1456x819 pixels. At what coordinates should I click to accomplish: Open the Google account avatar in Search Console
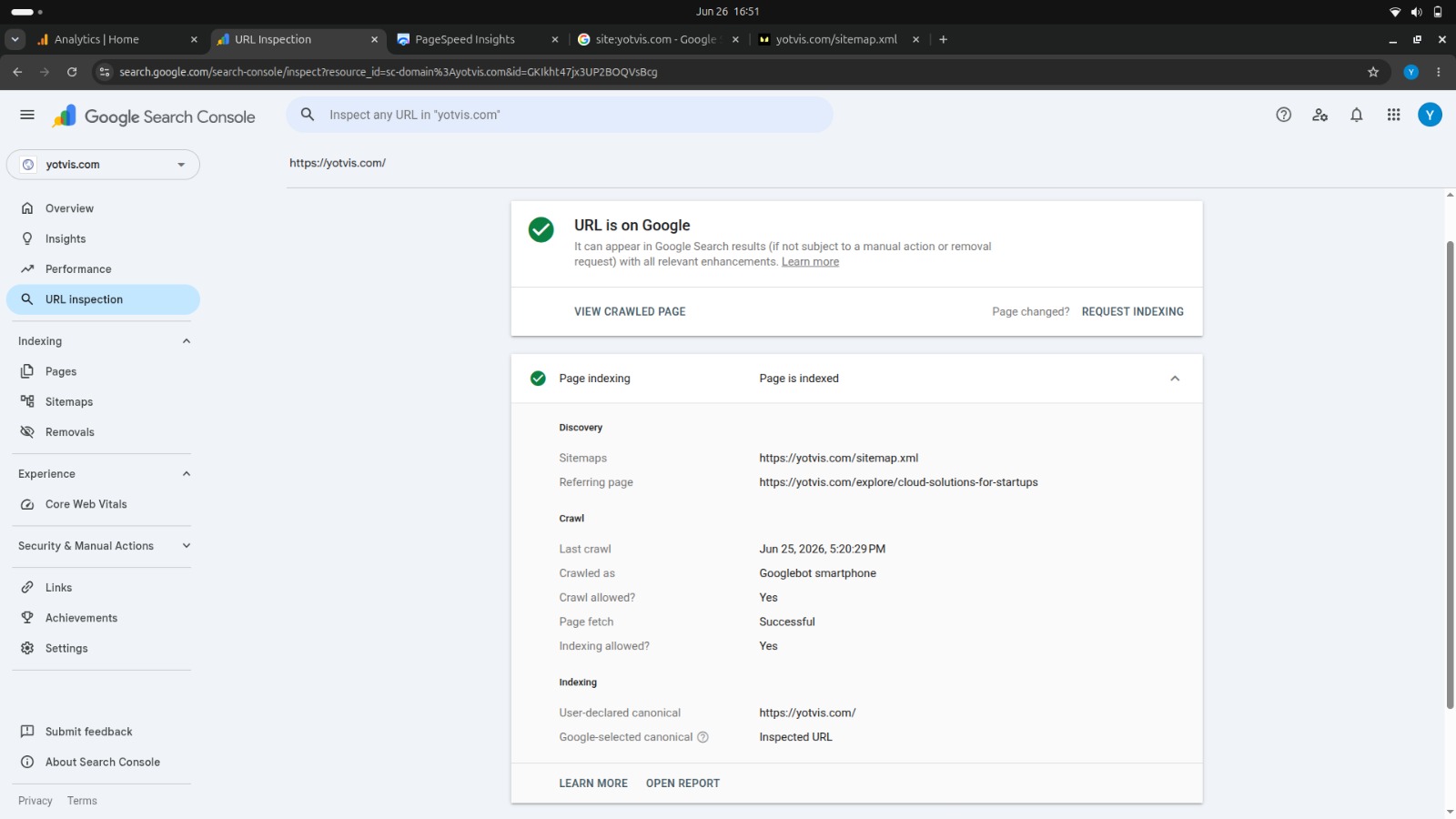(1430, 115)
